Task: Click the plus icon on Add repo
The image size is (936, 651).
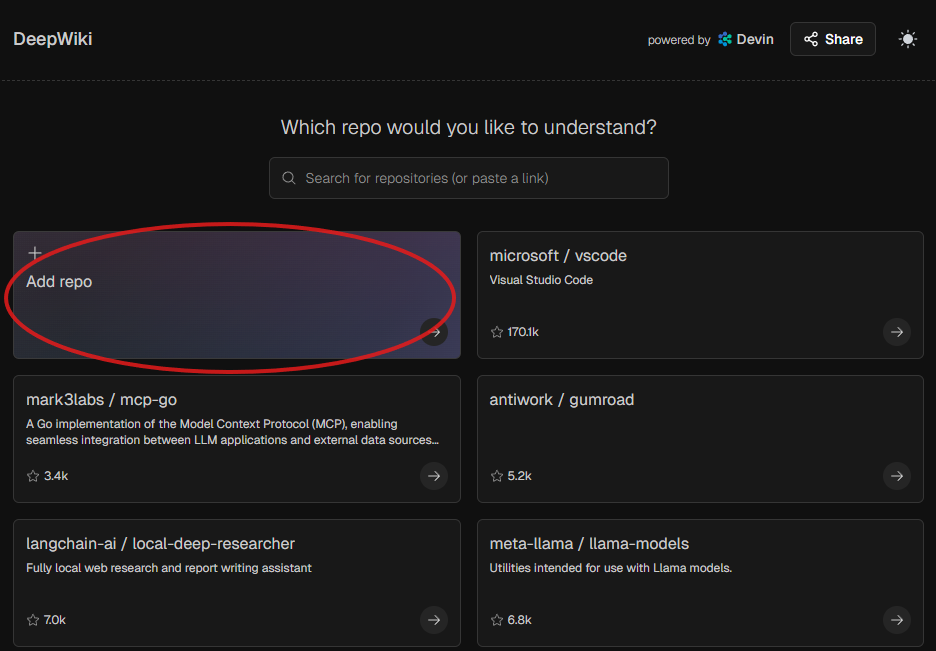Action: [35, 253]
